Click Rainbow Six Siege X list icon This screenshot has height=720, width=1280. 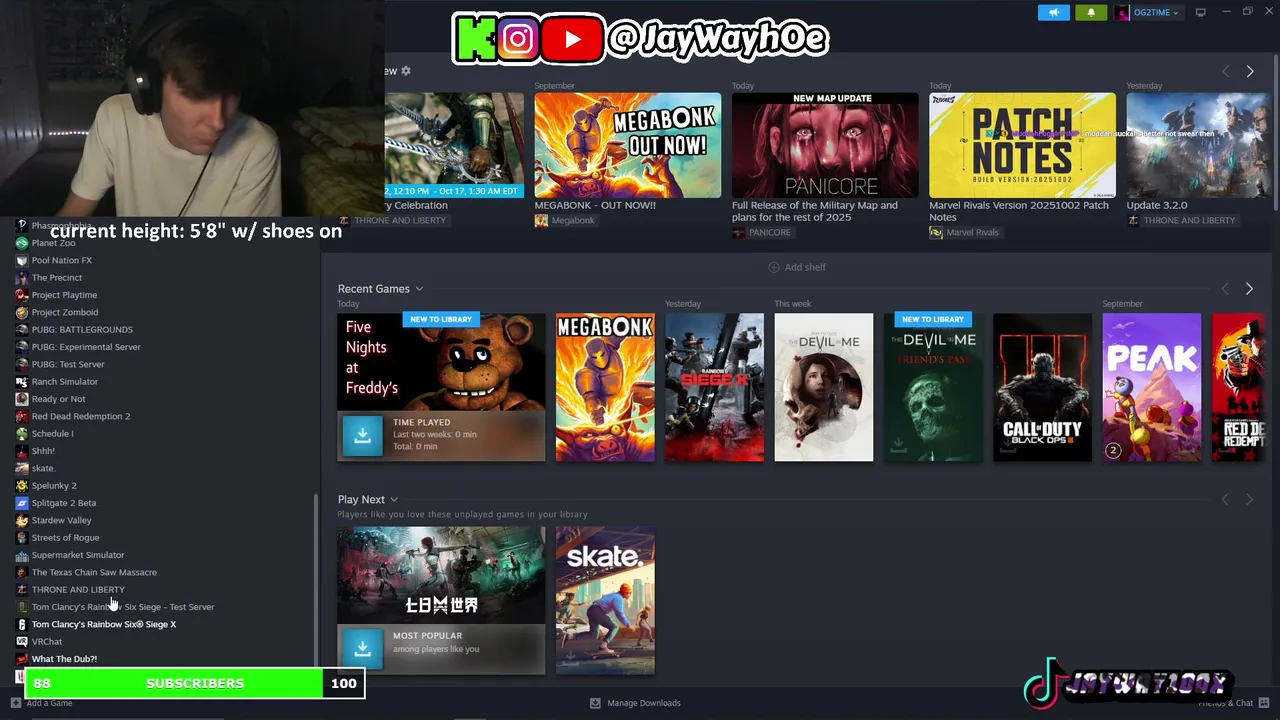[22, 624]
